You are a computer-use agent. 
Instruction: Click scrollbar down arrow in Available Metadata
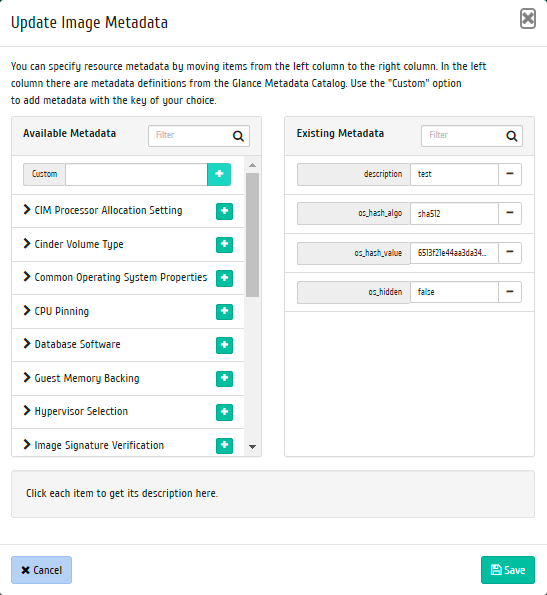[x=252, y=447]
